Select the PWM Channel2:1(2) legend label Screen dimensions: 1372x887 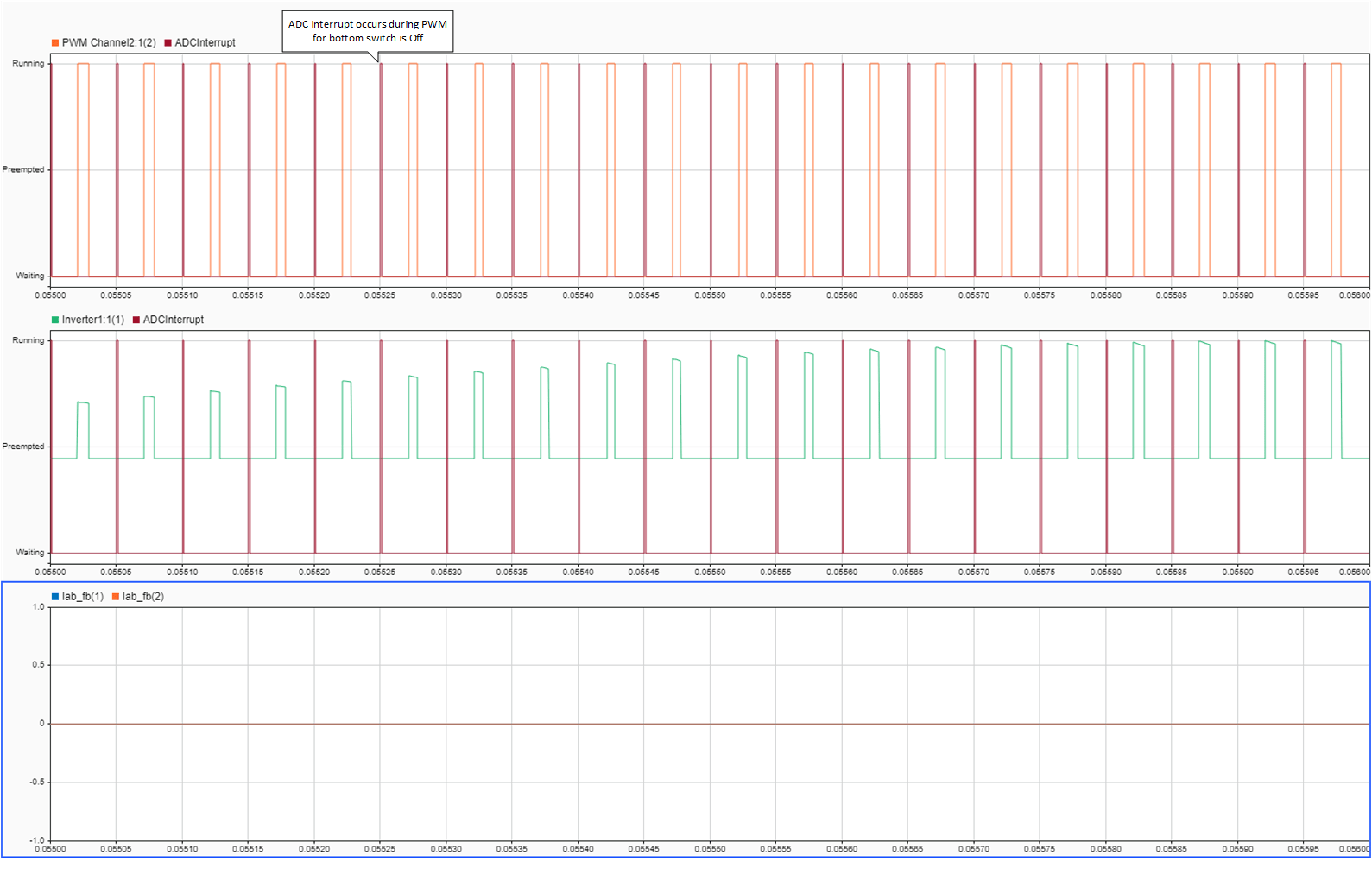point(109,42)
